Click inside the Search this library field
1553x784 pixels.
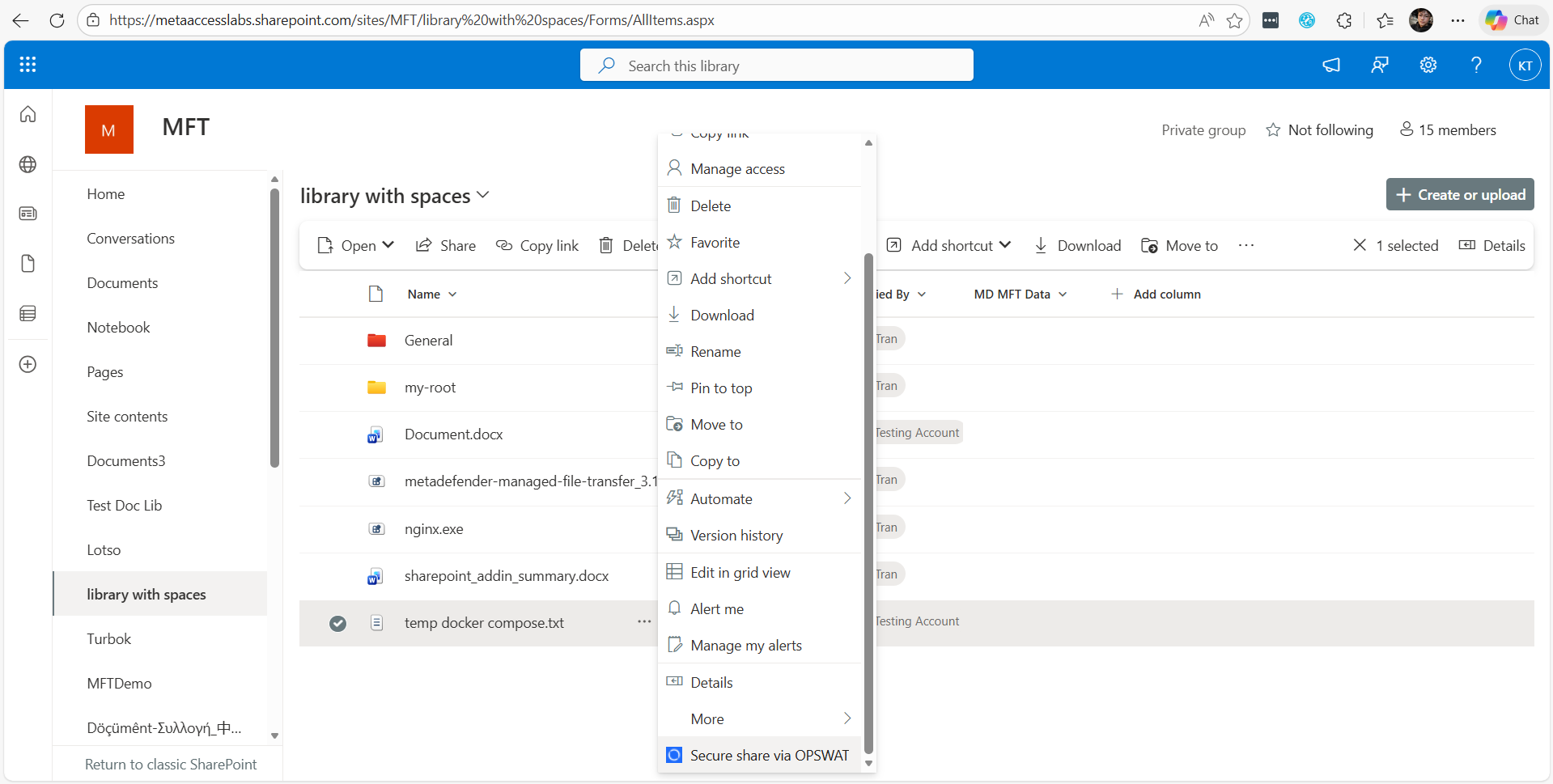click(776, 65)
